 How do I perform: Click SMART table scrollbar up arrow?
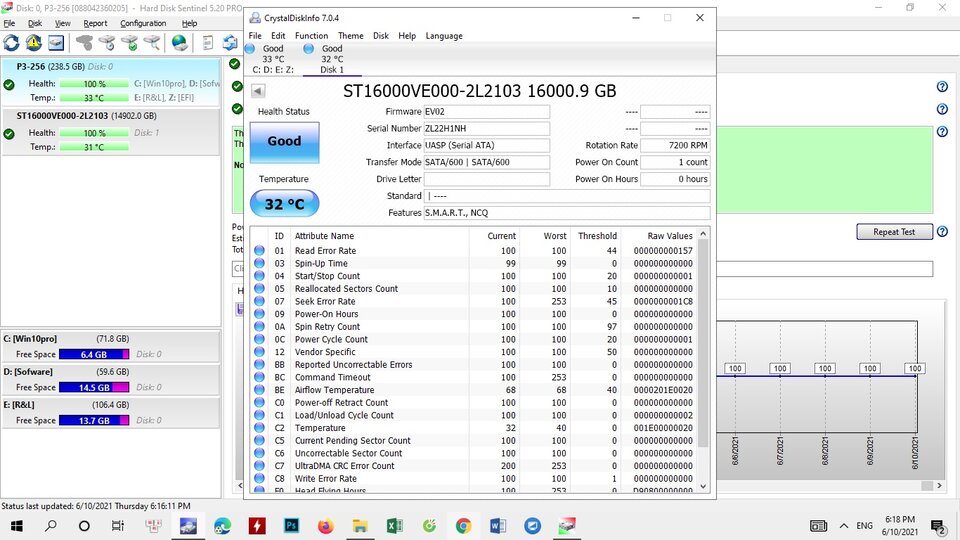point(703,234)
